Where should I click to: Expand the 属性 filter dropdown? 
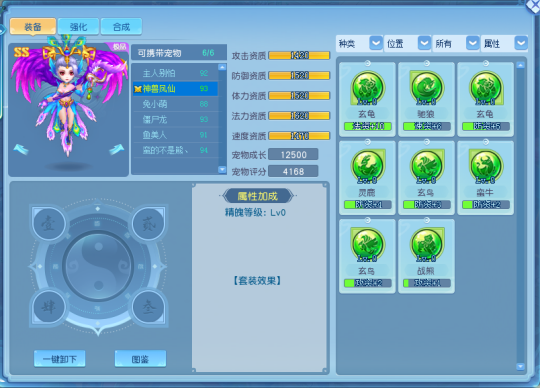pos(521,43)
